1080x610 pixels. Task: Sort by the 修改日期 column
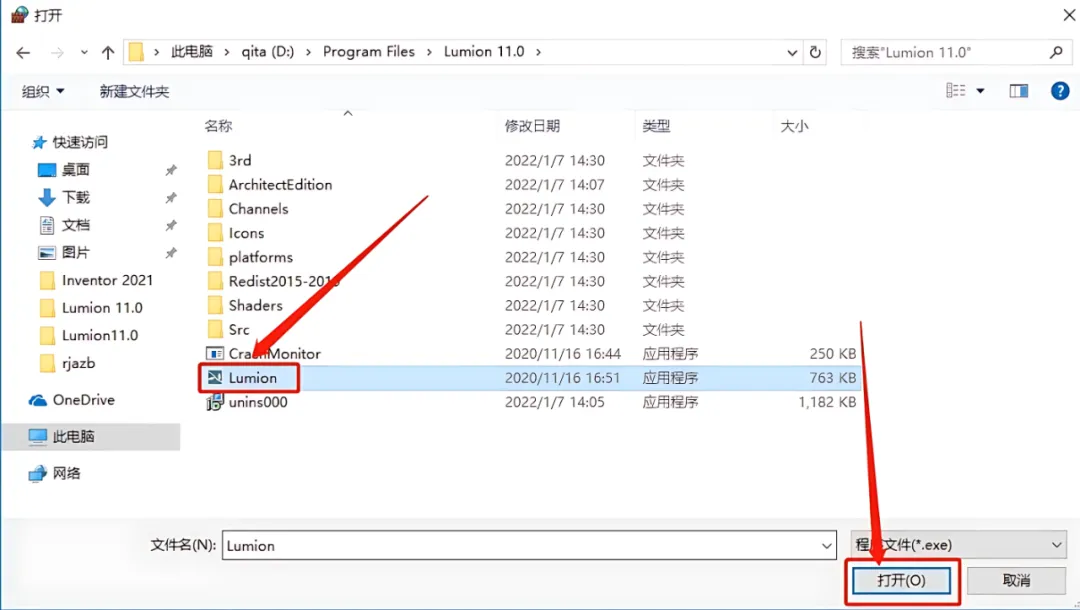[x=532, y=126]
